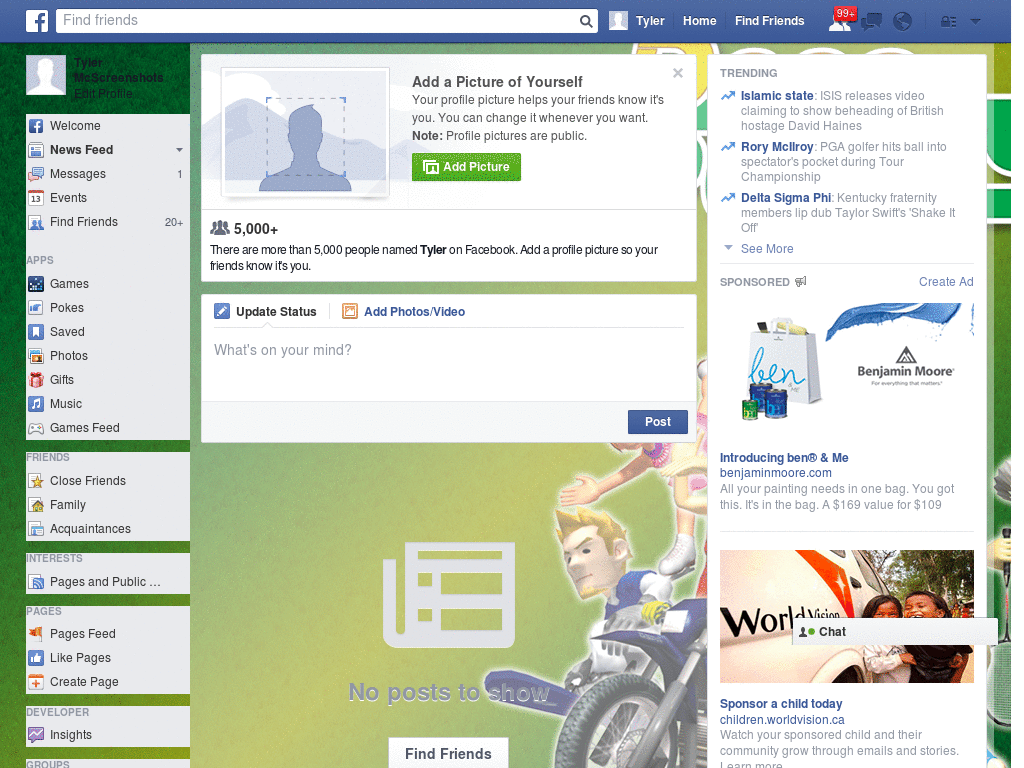Image resolution: width=1024 pixels, height=768 pixels.
Task: Click the Family house icon
Action: point(36,505)
